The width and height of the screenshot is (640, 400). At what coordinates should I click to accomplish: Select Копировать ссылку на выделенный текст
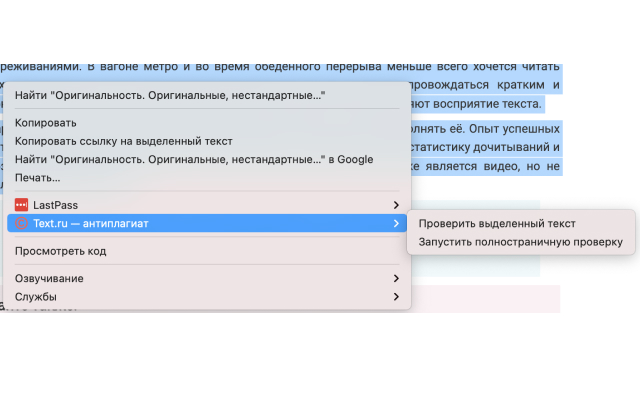point(207,141)
